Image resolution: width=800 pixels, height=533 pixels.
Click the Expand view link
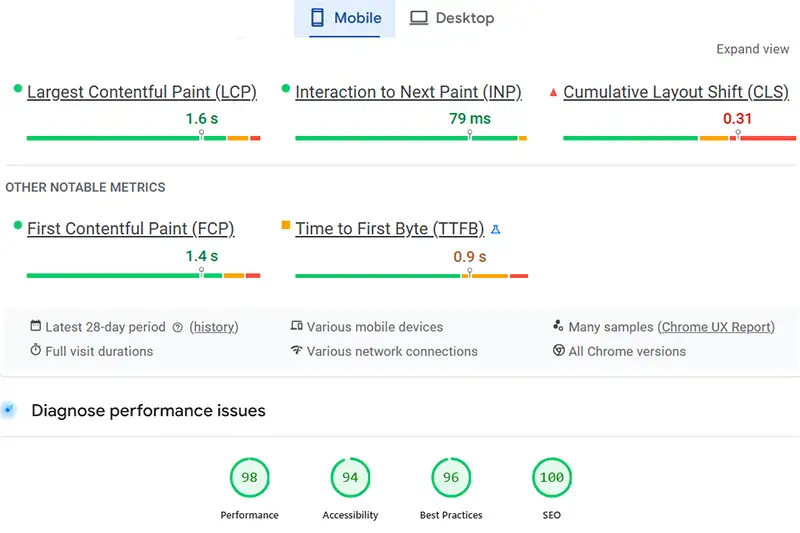pyautogui.click(x=752, y=49)
